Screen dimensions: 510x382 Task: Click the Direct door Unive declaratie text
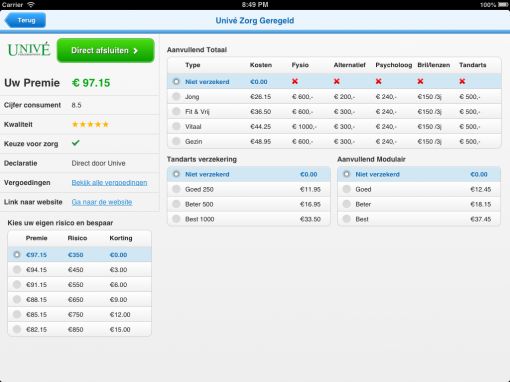98,163
